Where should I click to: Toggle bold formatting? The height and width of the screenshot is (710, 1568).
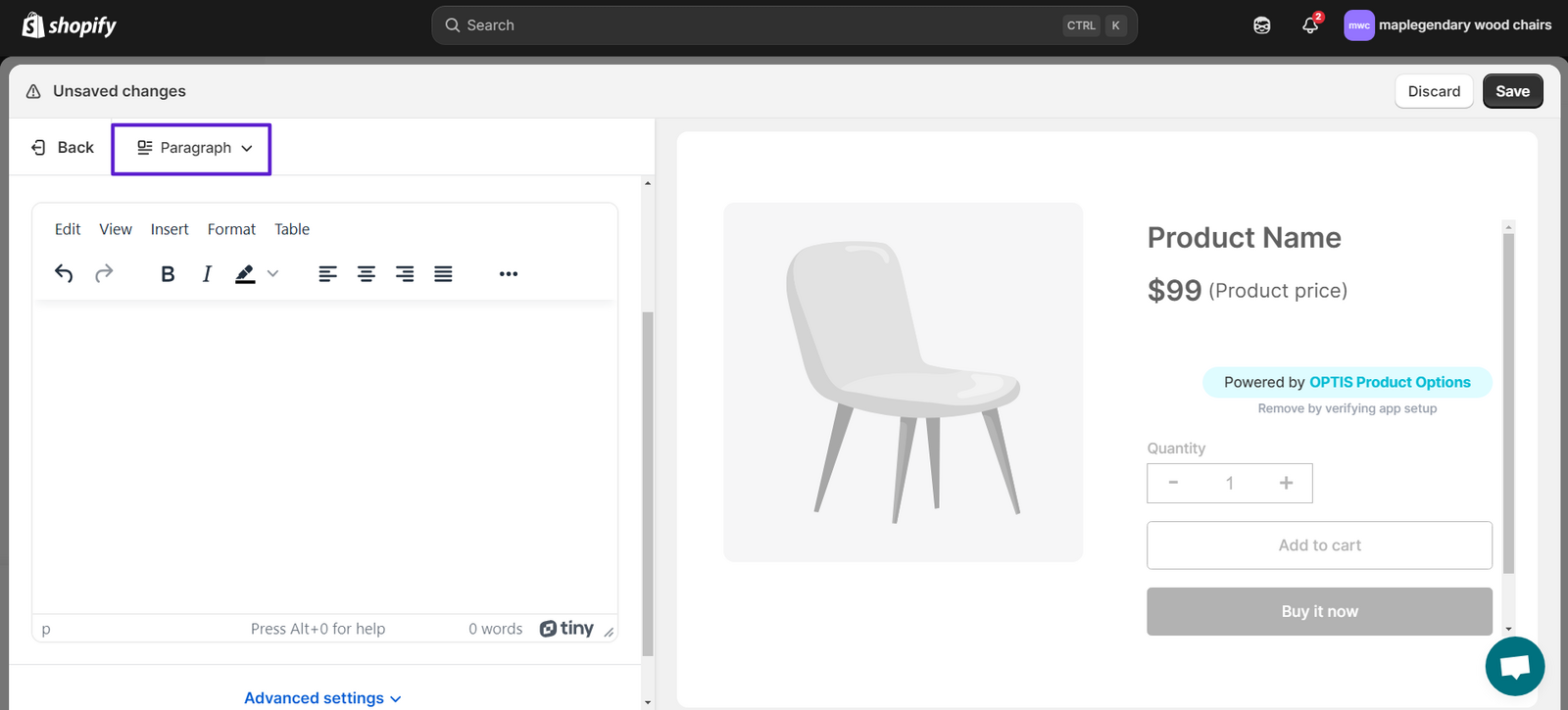click(168, 273)
